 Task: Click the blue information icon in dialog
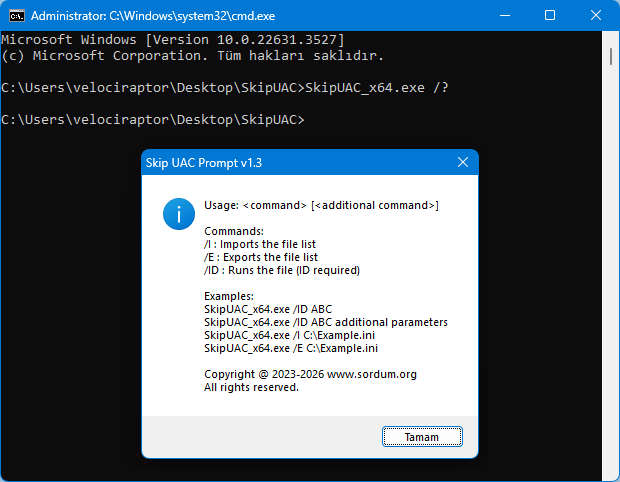tap(179, 214)
